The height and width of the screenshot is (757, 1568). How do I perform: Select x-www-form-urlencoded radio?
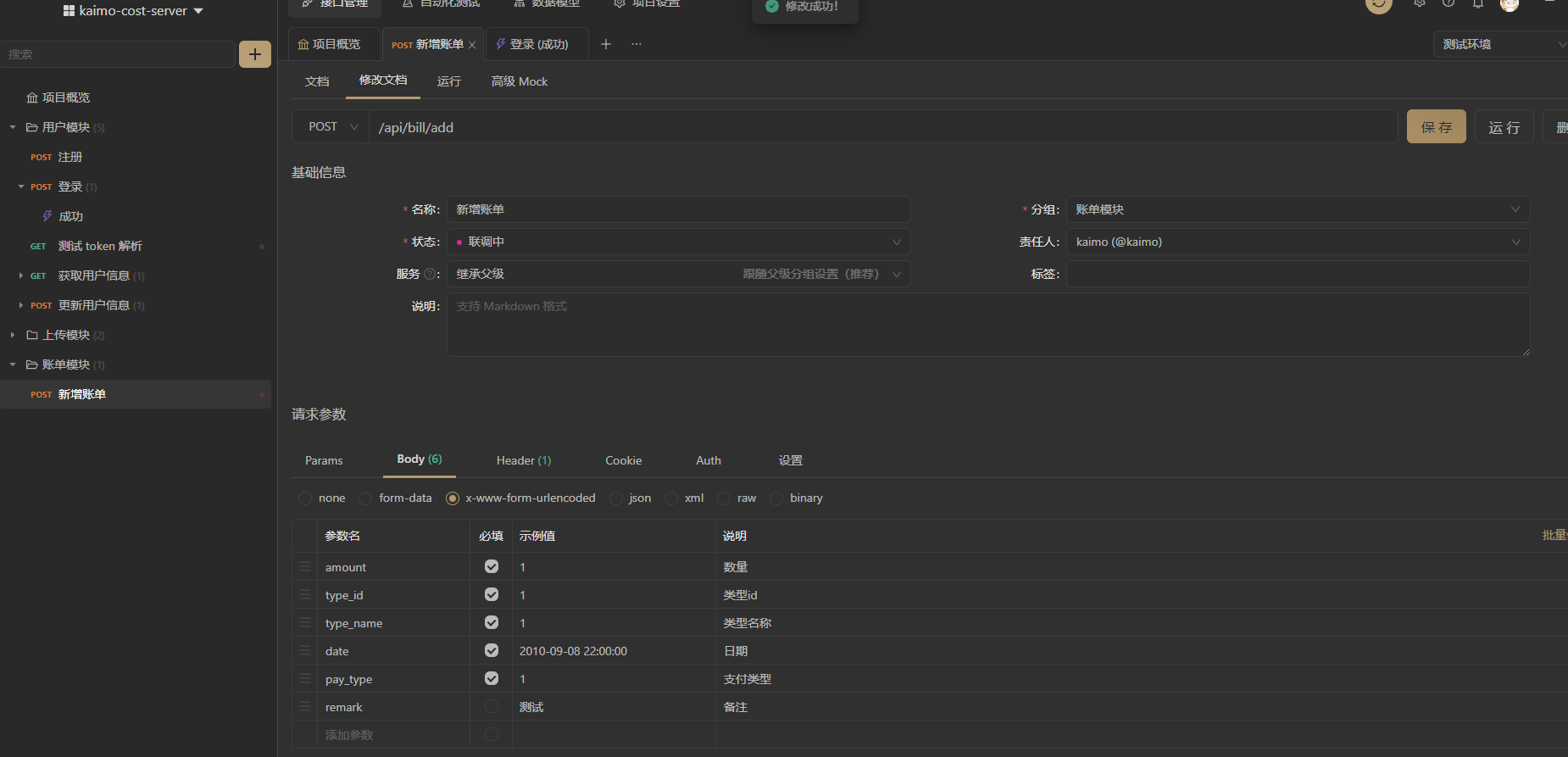click(x=453, y=498)
